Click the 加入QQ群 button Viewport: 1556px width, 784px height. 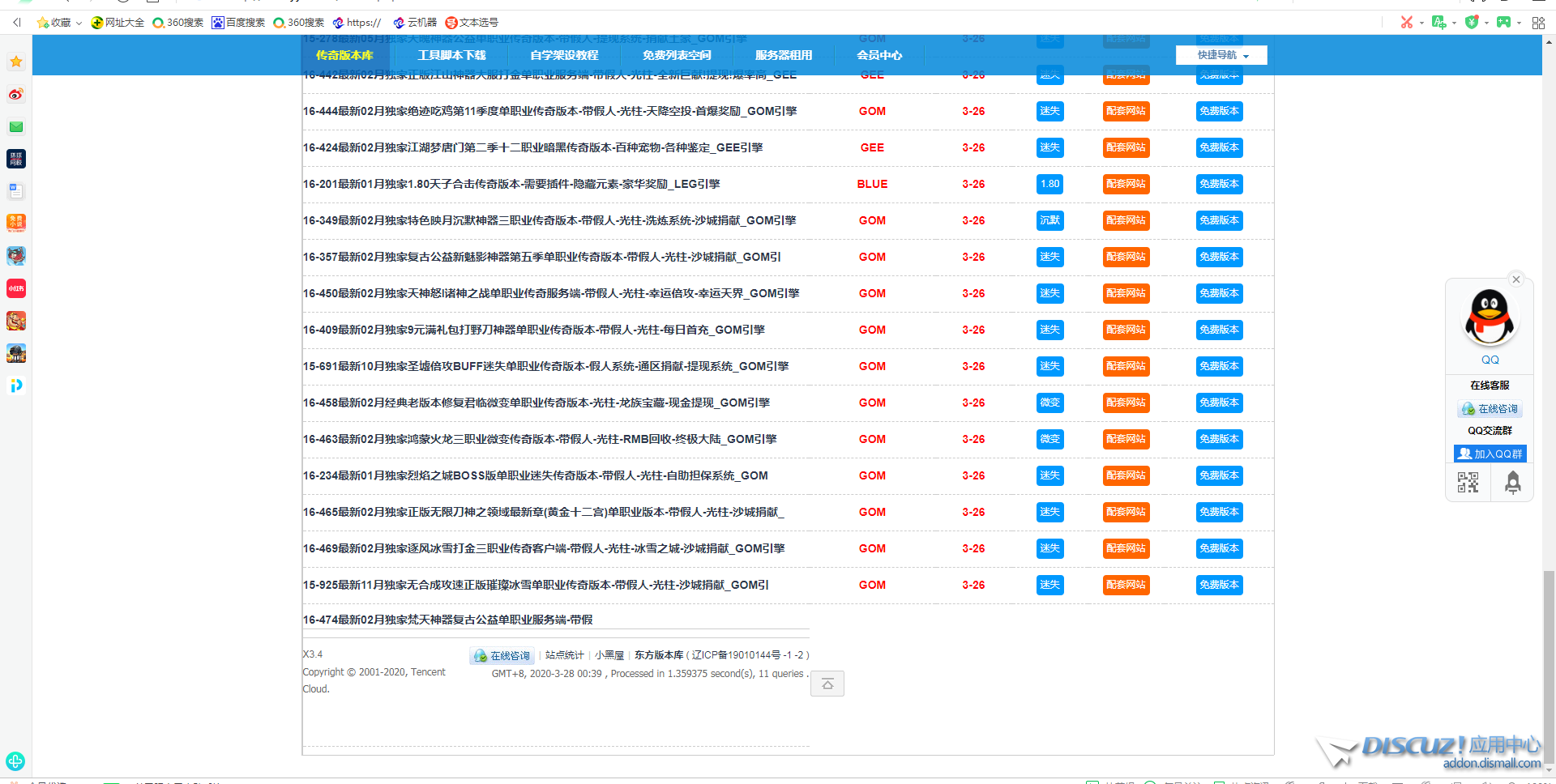[x=1490, y=454]
